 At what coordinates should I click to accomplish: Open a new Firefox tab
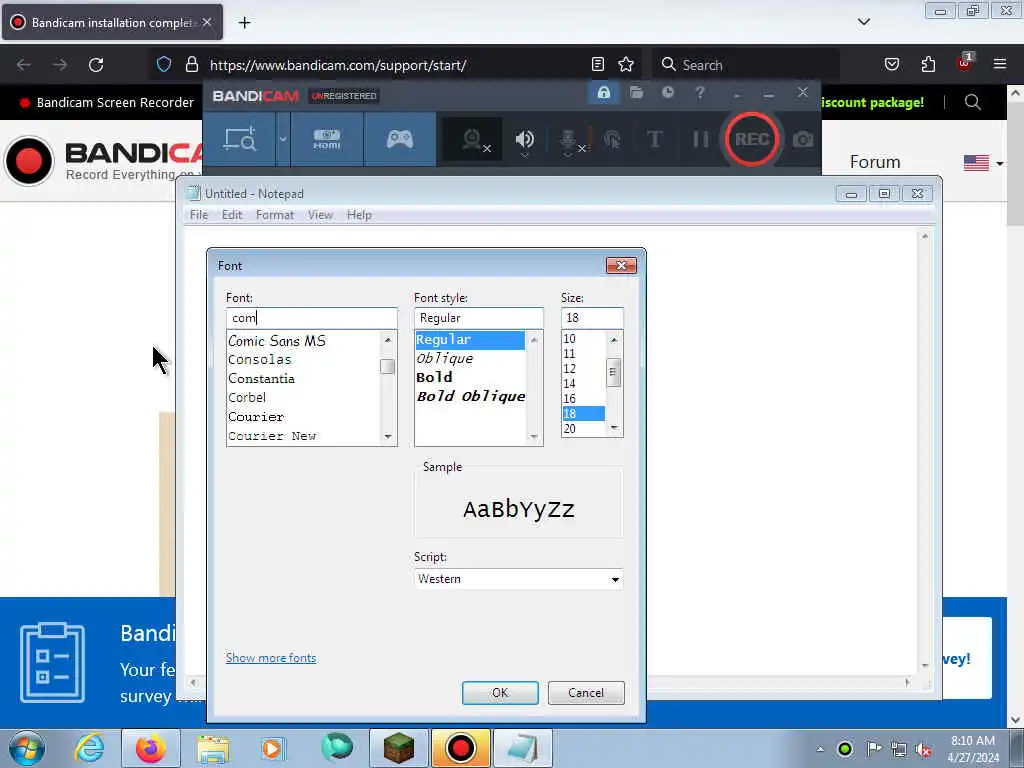click(x=244, y=23)
